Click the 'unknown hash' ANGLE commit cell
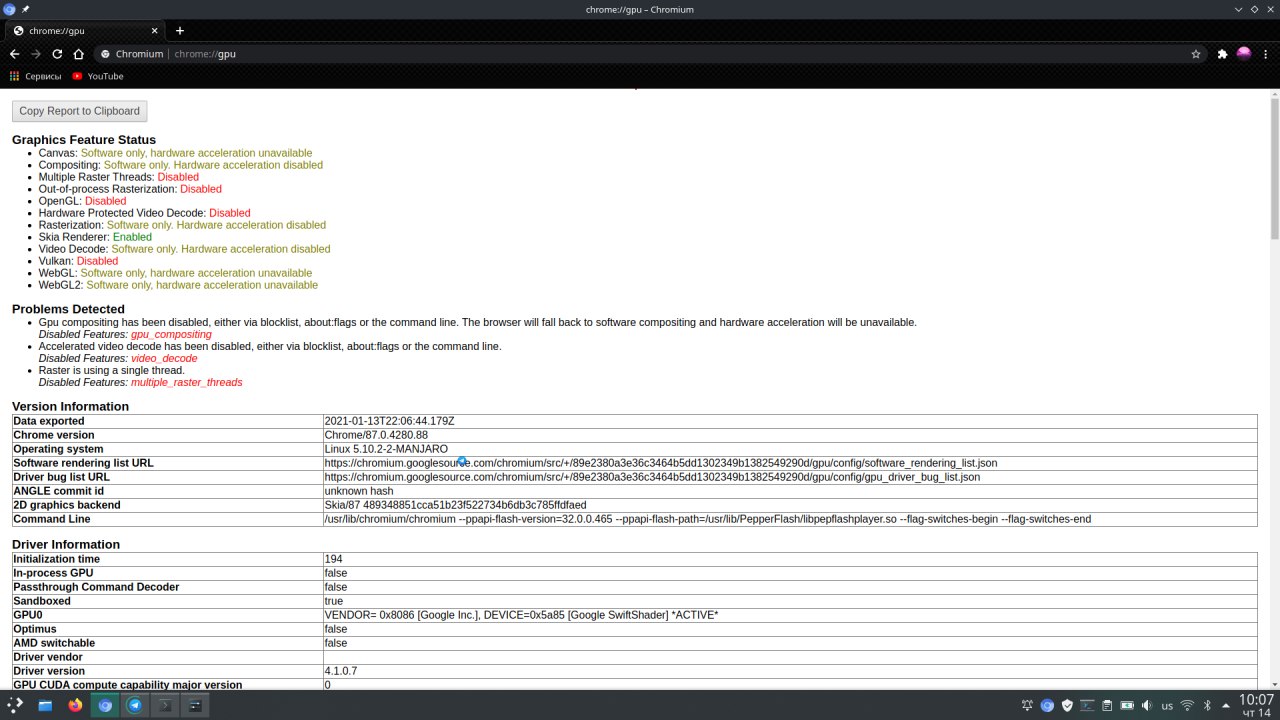Viewport: 1280px width, 720px height. tap(790, 491)
